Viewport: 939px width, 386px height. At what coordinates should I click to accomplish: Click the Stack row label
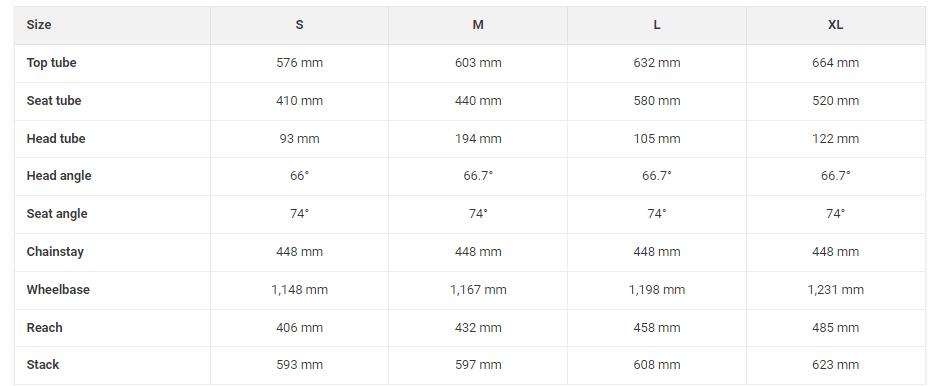click(43, 365)
